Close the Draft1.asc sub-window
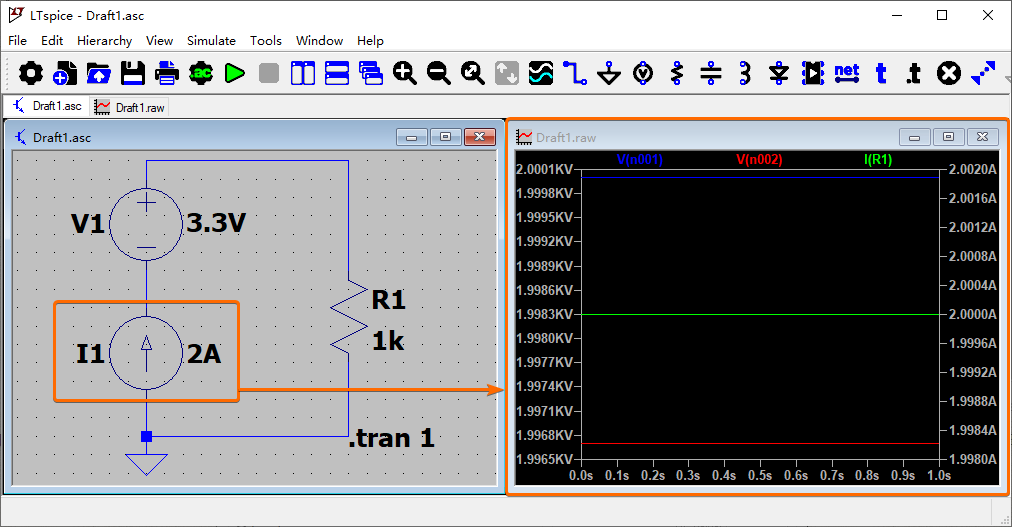1012x527 pixels. [480, 137]
